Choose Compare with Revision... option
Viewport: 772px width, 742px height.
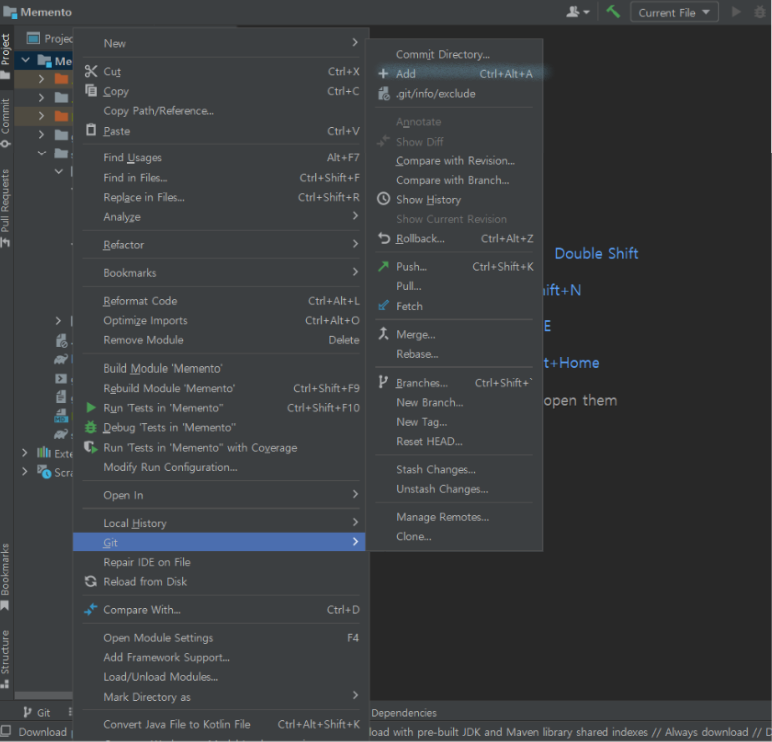(x=455, y=161)
